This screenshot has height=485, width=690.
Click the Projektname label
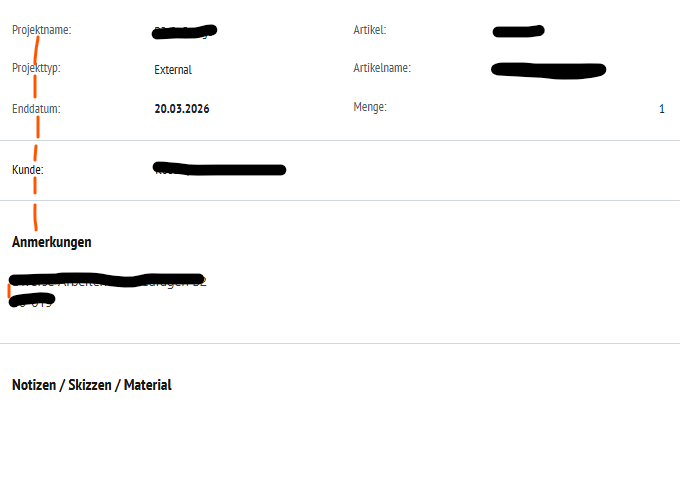point(41,30)
